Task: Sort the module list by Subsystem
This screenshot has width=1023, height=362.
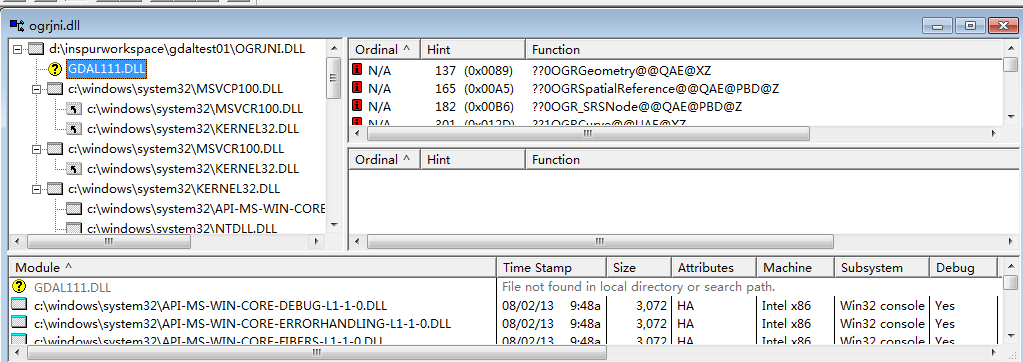Action: 881,267
